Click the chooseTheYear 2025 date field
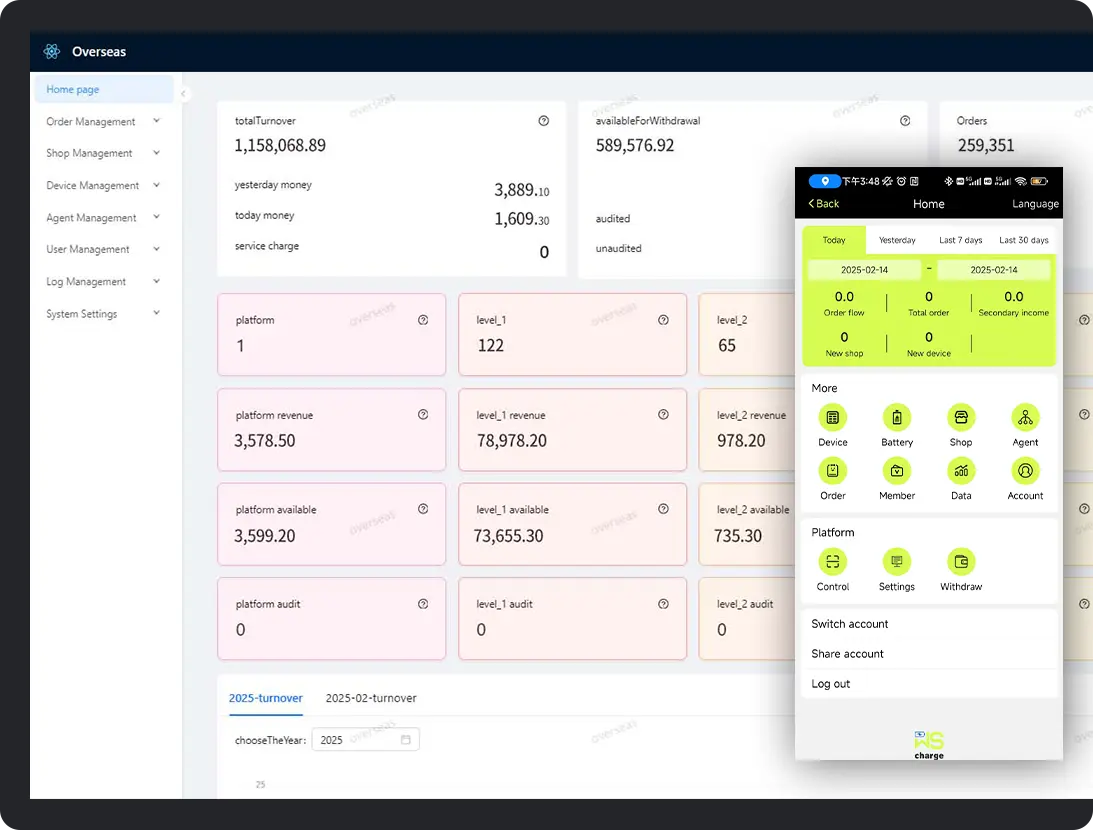 [365, 740]
